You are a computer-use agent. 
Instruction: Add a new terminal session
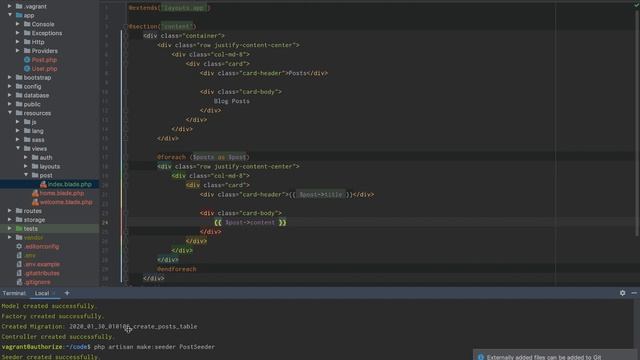click(67, 293)
